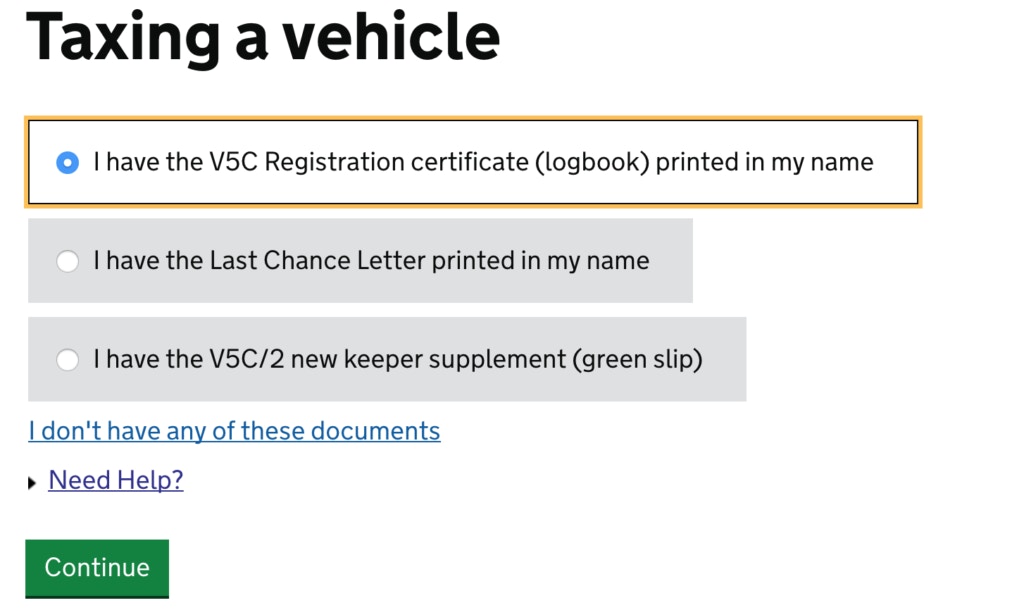Toggle the Last Chance Letter radio control

[x=67, y=261]
